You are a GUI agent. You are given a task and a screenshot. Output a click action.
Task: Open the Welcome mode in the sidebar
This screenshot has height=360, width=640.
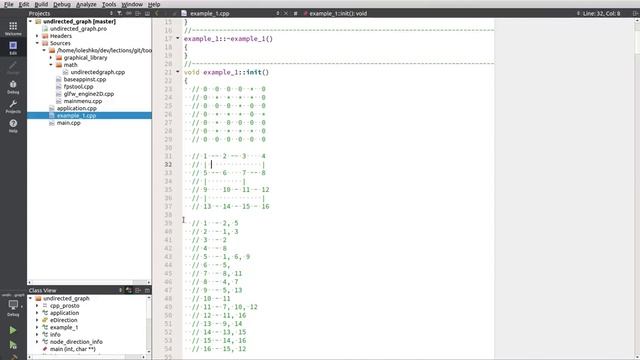(x=13, y=28)
